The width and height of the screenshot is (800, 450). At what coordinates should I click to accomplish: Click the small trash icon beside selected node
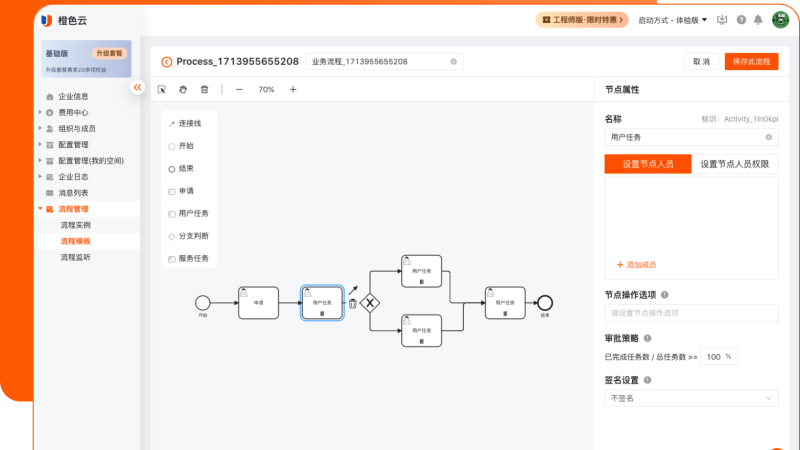tap(353, 304)
